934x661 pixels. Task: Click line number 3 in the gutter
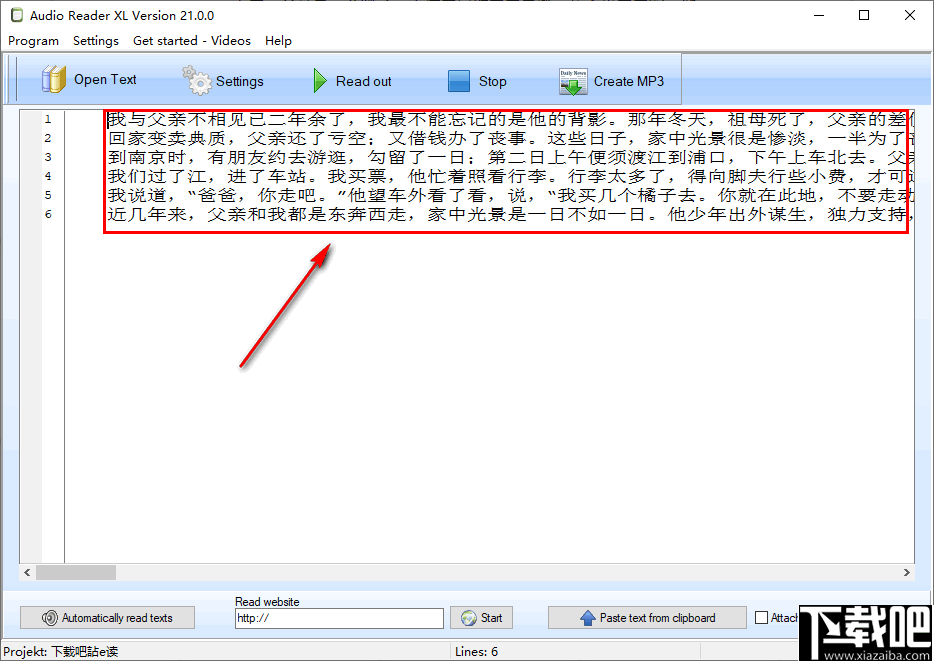click(48, 157)
